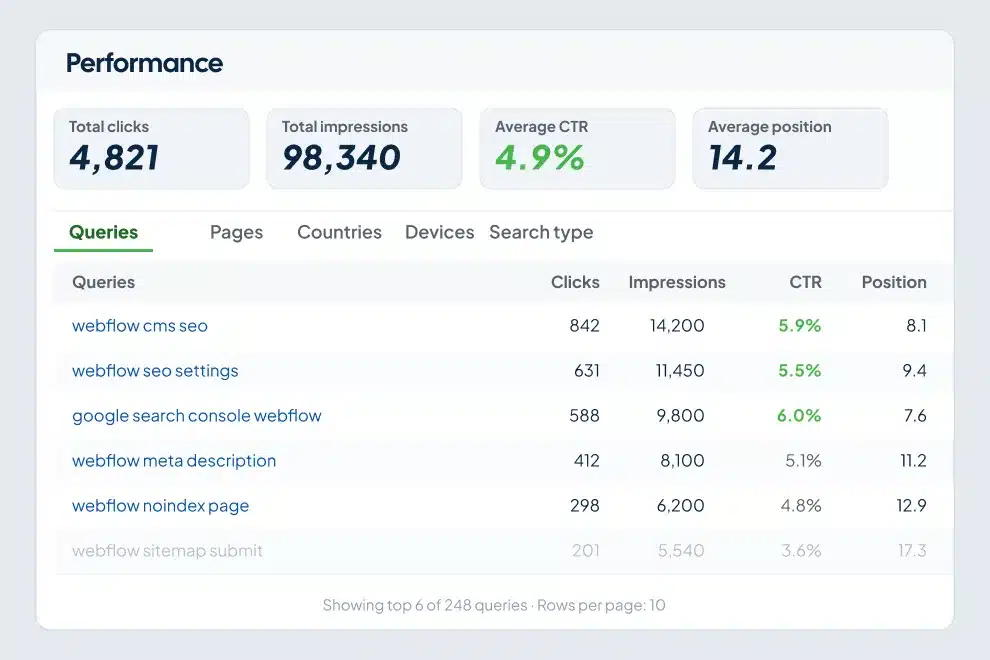Open the 'webflow meta description' query
The width and height of the screenshot is (990, 660).
click(174, 460)
